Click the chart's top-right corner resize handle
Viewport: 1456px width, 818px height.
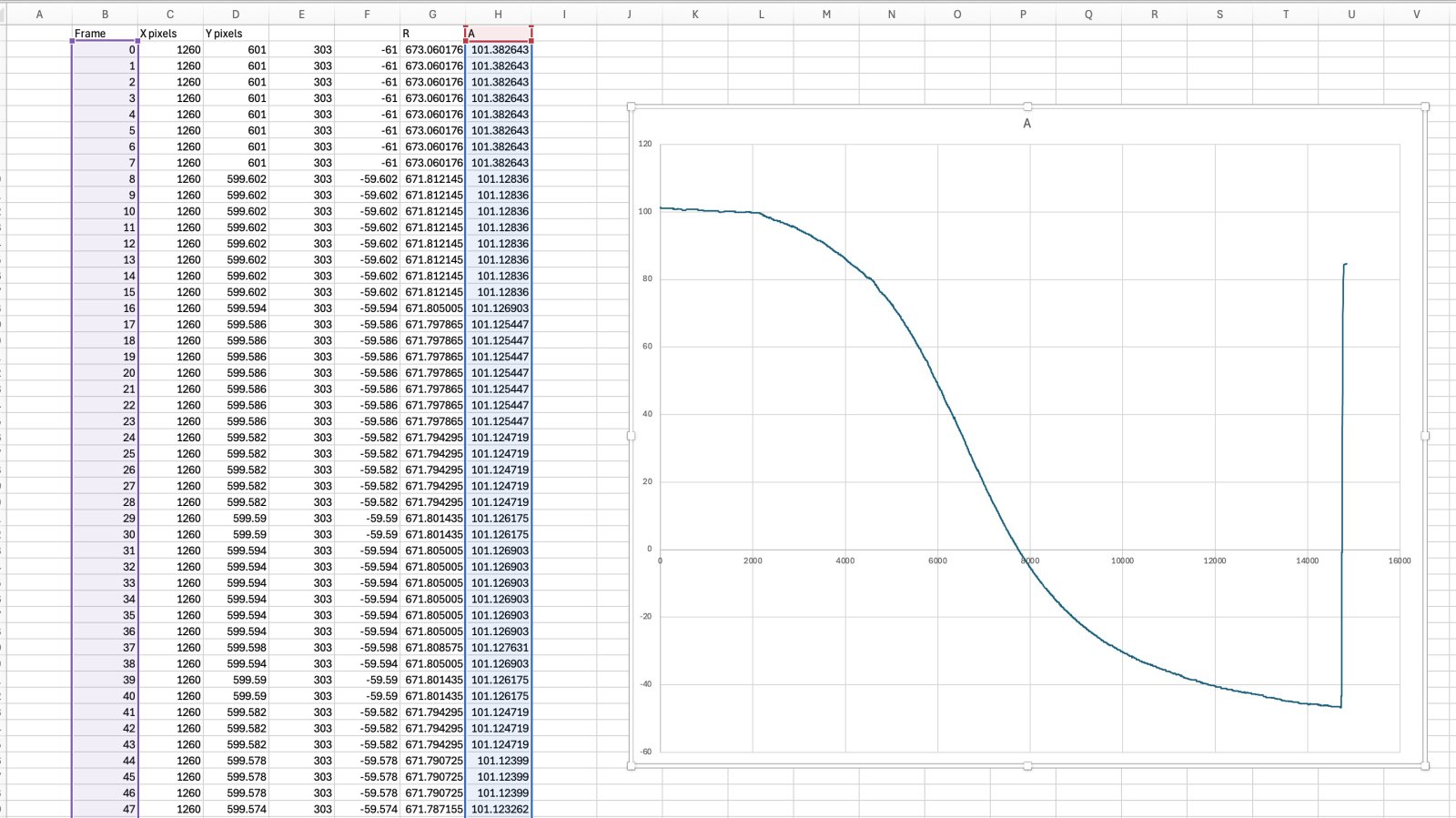[1424, 107]
